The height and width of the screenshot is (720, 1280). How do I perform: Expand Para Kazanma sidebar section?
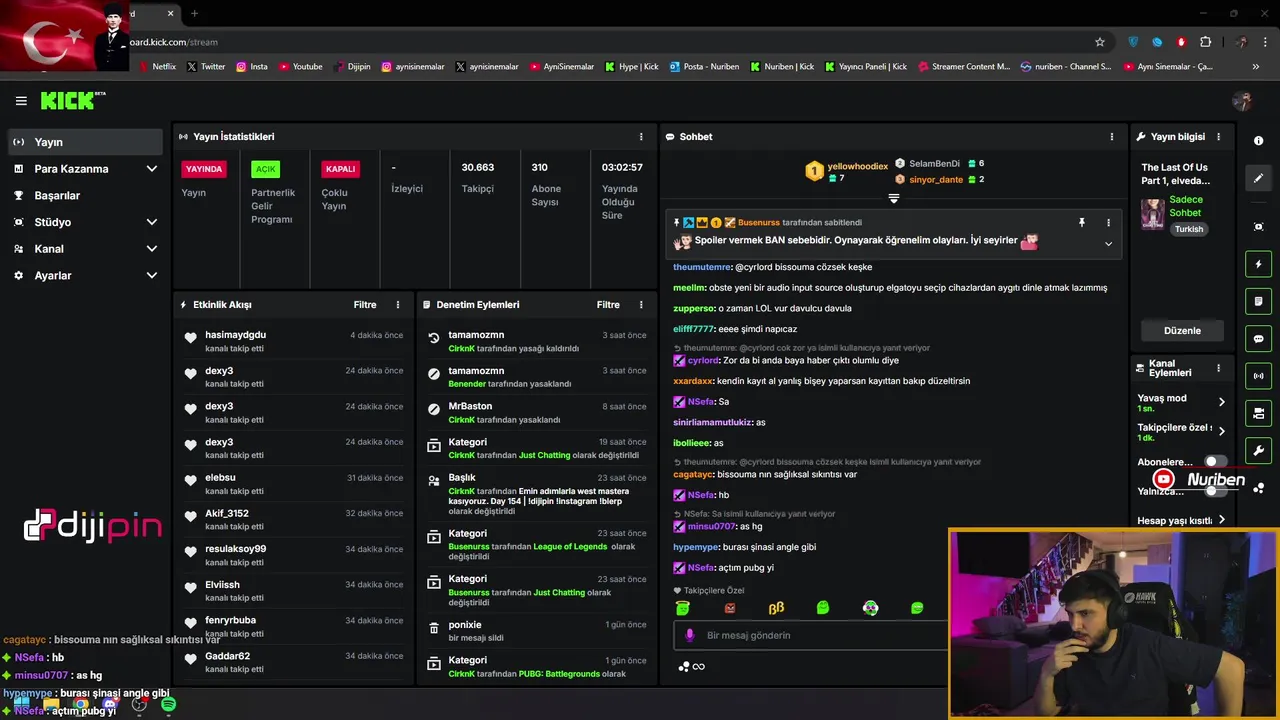click(152, 169)
